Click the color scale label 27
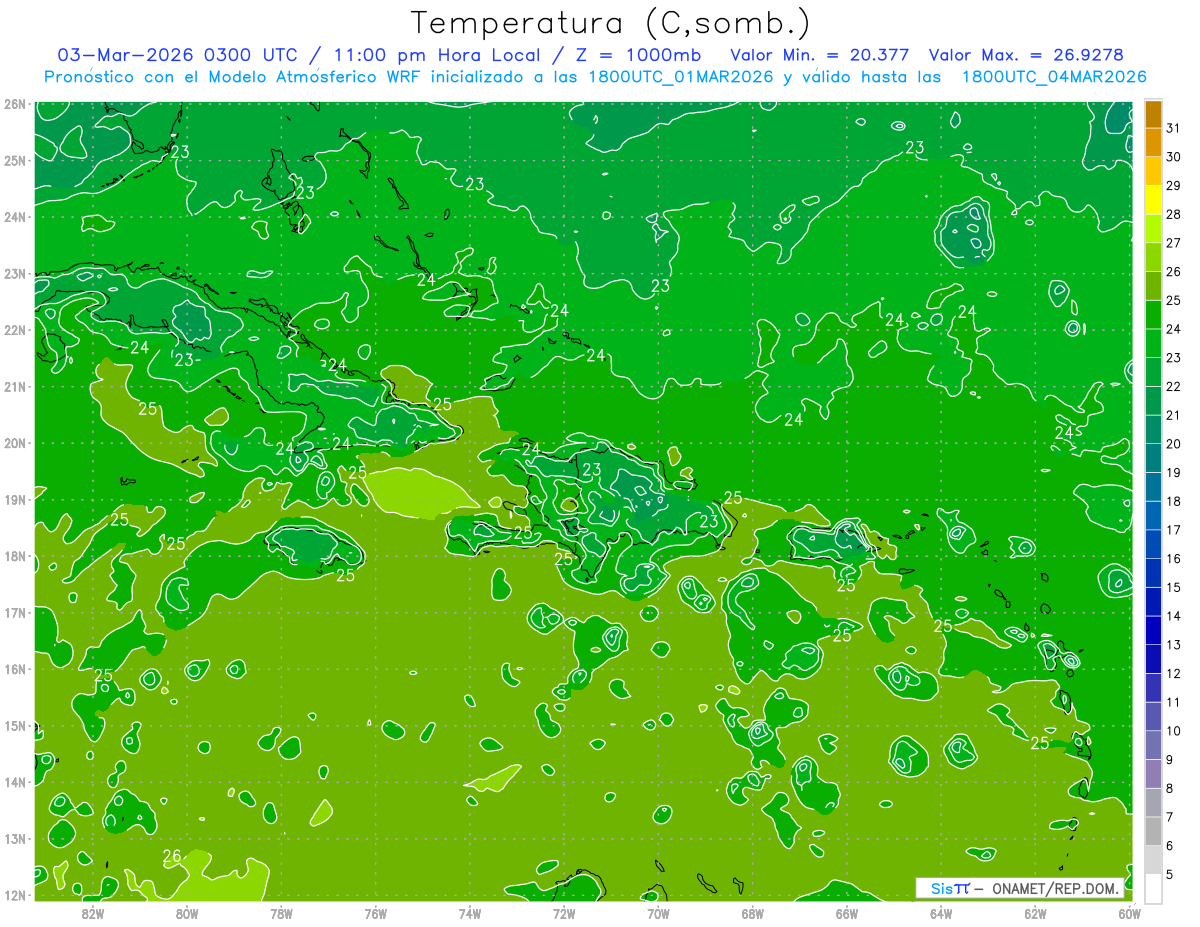The width and height of the screenshot is (1200, 927). 1174,243
